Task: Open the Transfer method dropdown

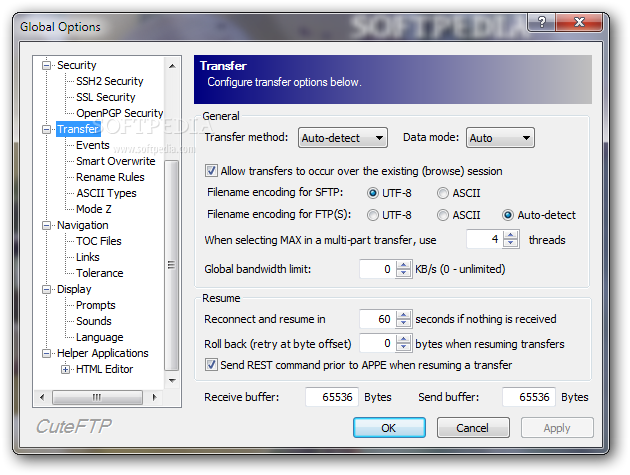Action: click(x=343, y=138)
